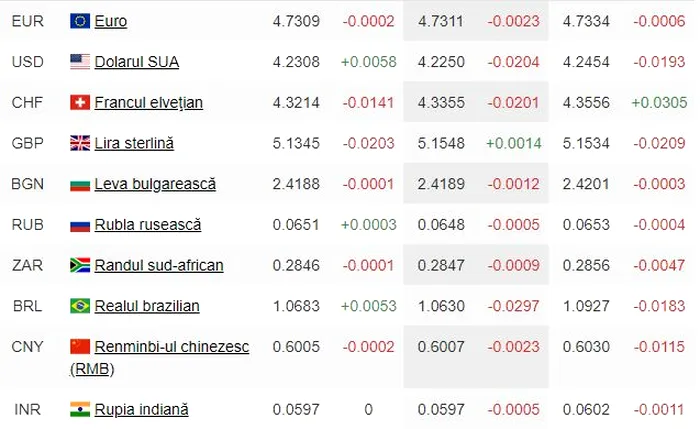Click the United States flag icon
This screenshot has height=429, width=700.
[80, 62]
